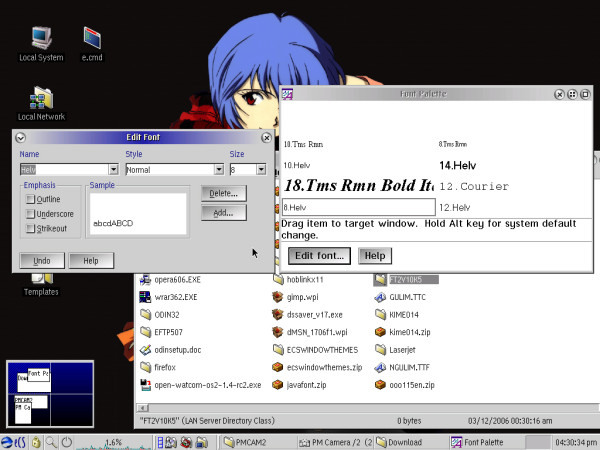Click the firefox folder icon

coord(146,367)
